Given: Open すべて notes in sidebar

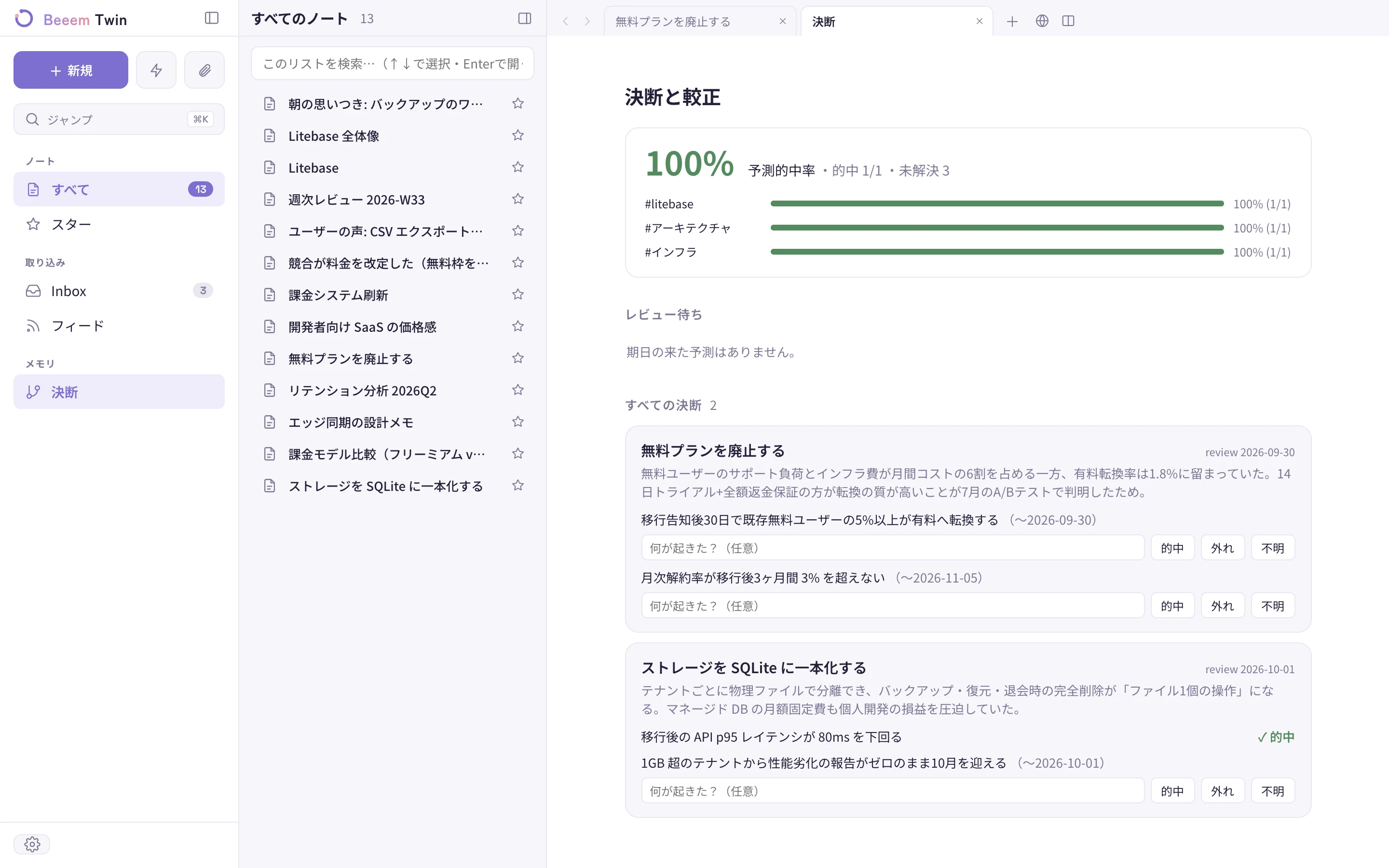Looking at the screenshot, I should [x=119, y=189].
